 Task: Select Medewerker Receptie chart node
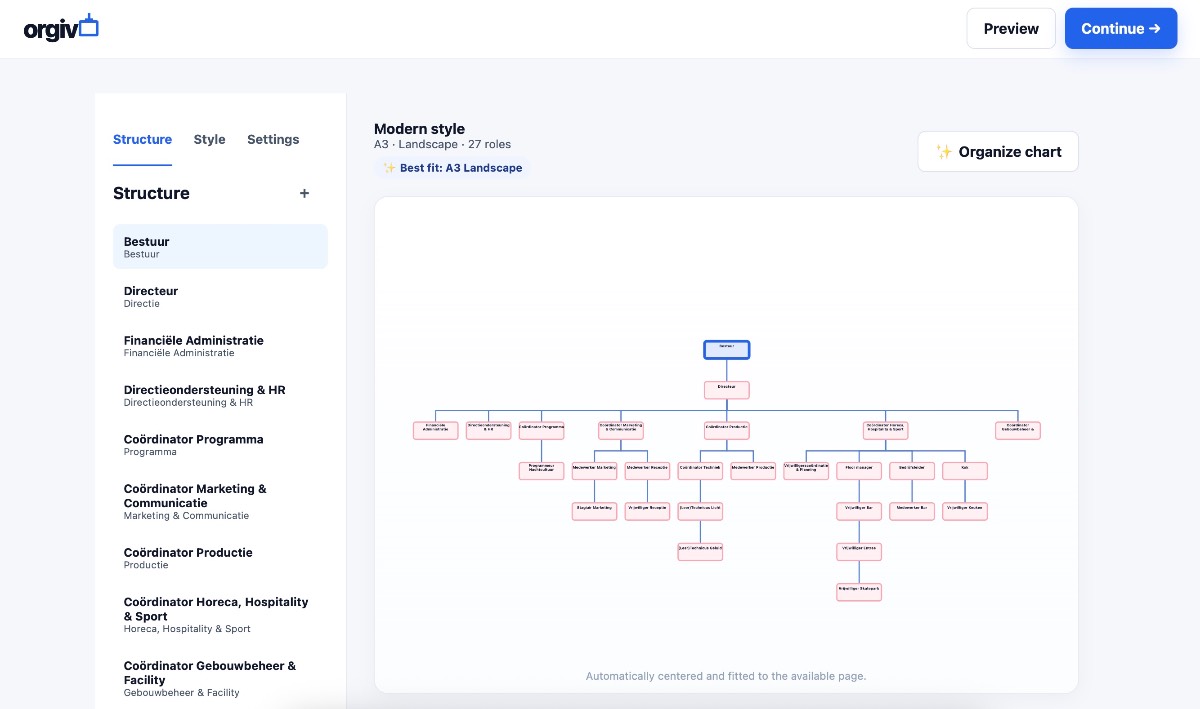click(647, 470)
